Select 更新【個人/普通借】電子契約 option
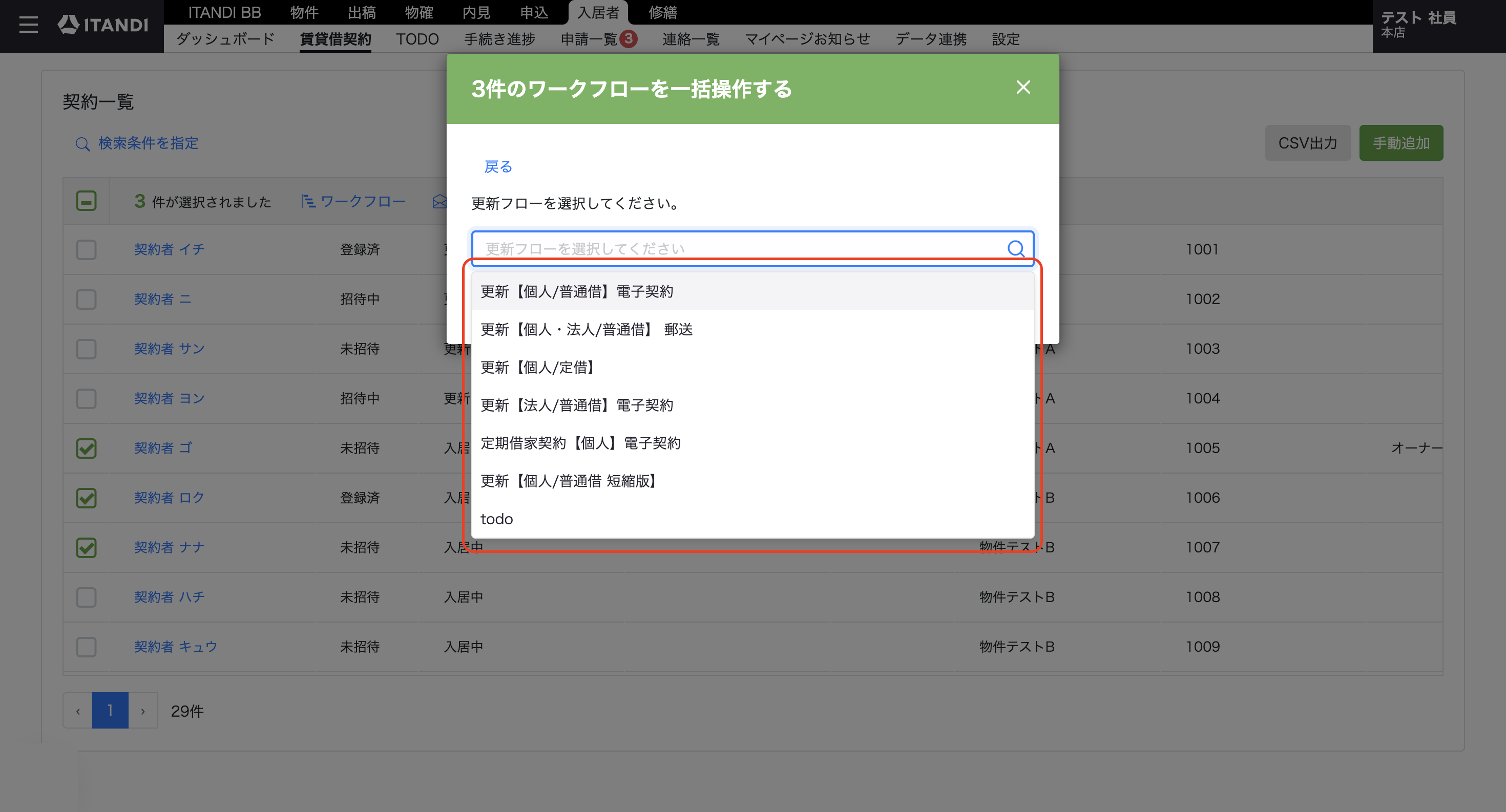Viewport: 1506px width, 812px height. 752,291
